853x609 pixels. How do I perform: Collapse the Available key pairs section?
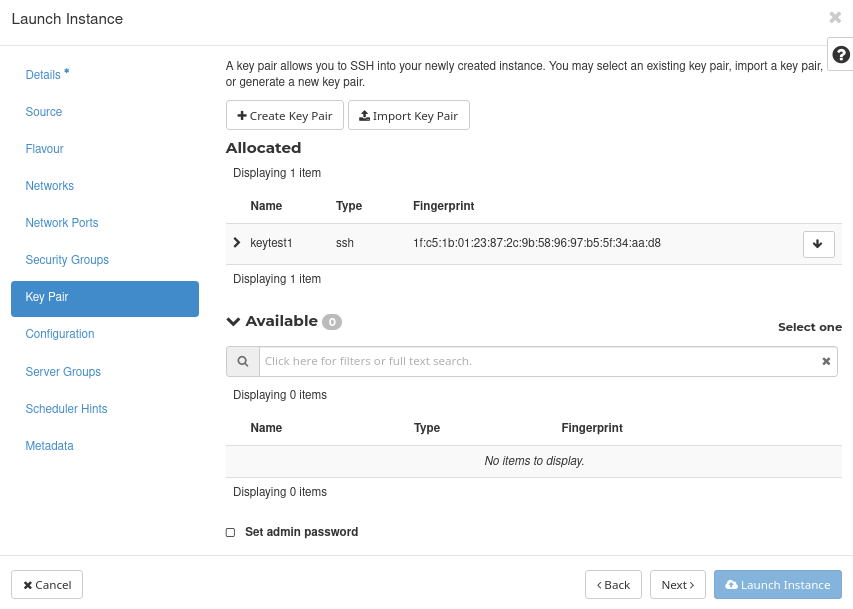coord(232,321)
